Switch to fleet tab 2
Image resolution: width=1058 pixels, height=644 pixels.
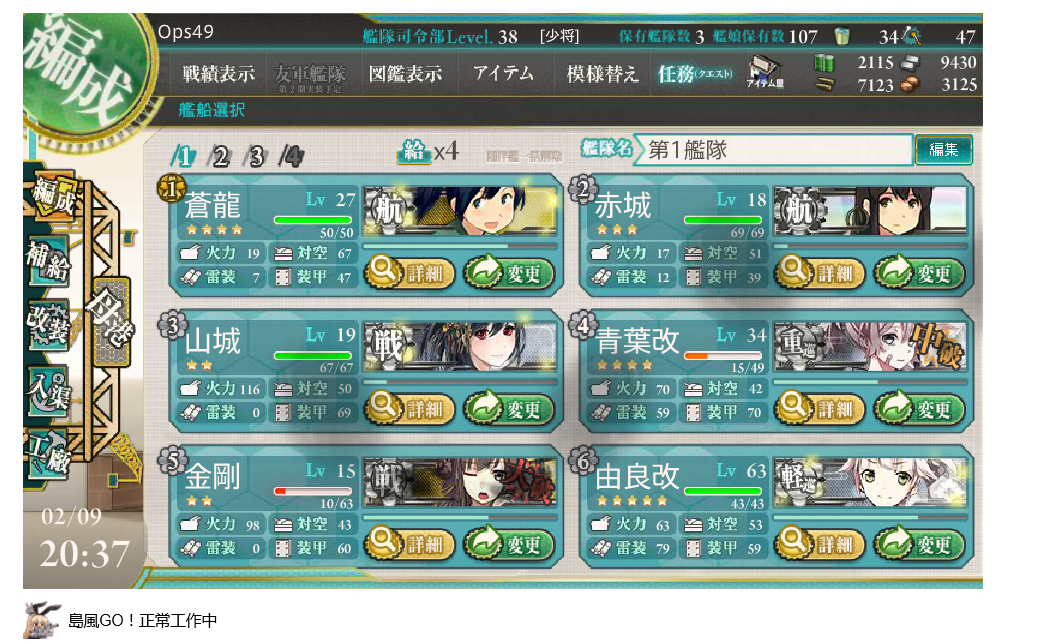(220, 157)
